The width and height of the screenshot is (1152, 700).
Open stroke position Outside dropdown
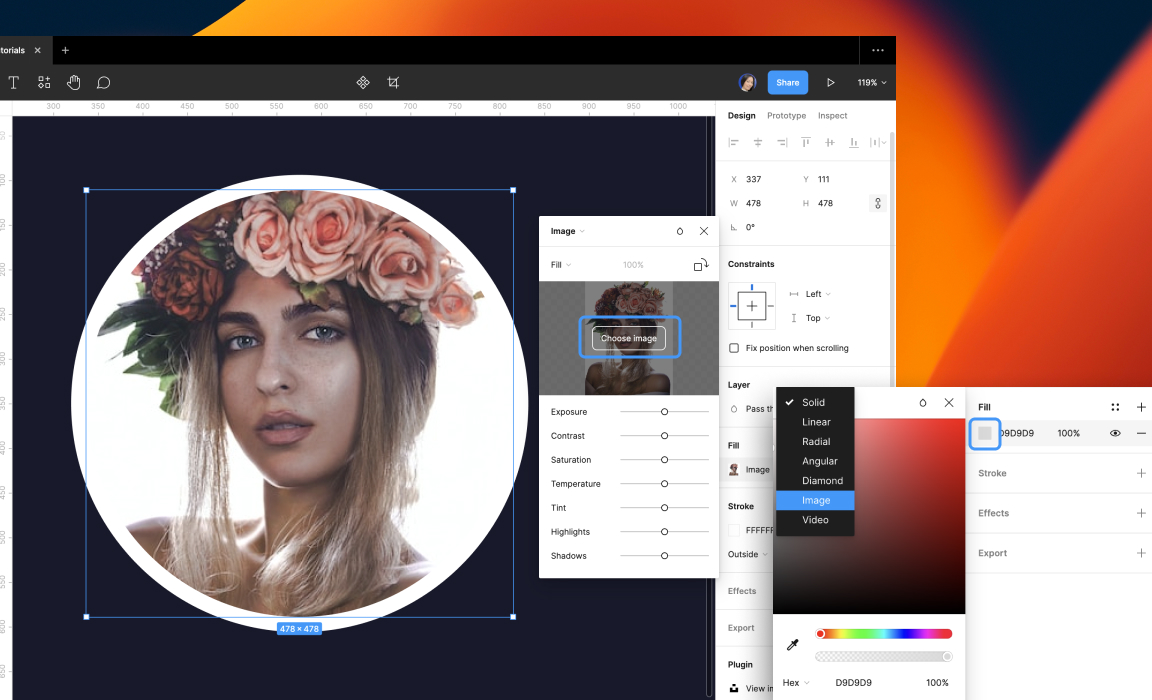(748, 555)
